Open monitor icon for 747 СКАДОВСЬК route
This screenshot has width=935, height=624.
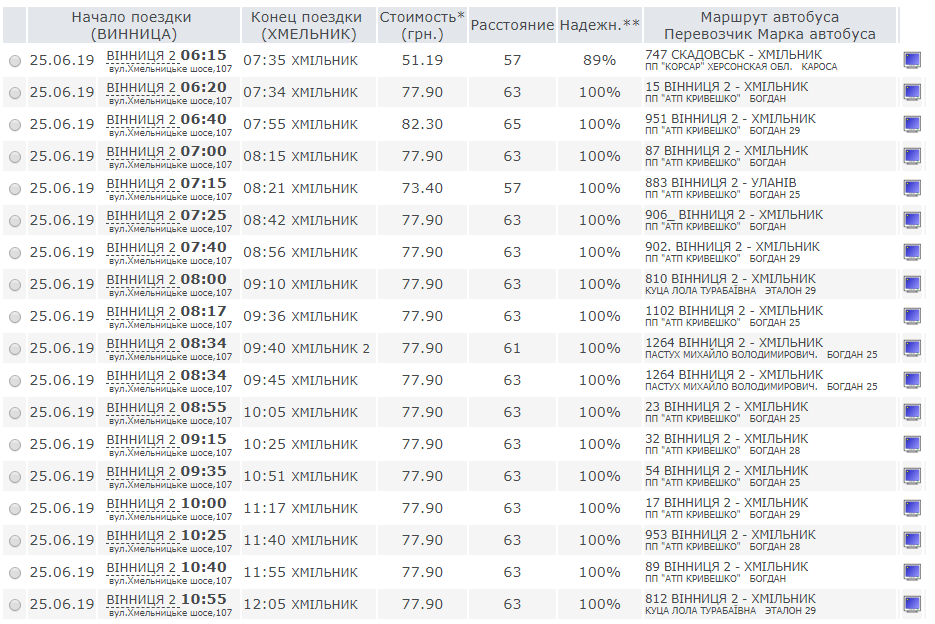click(912, 60)
